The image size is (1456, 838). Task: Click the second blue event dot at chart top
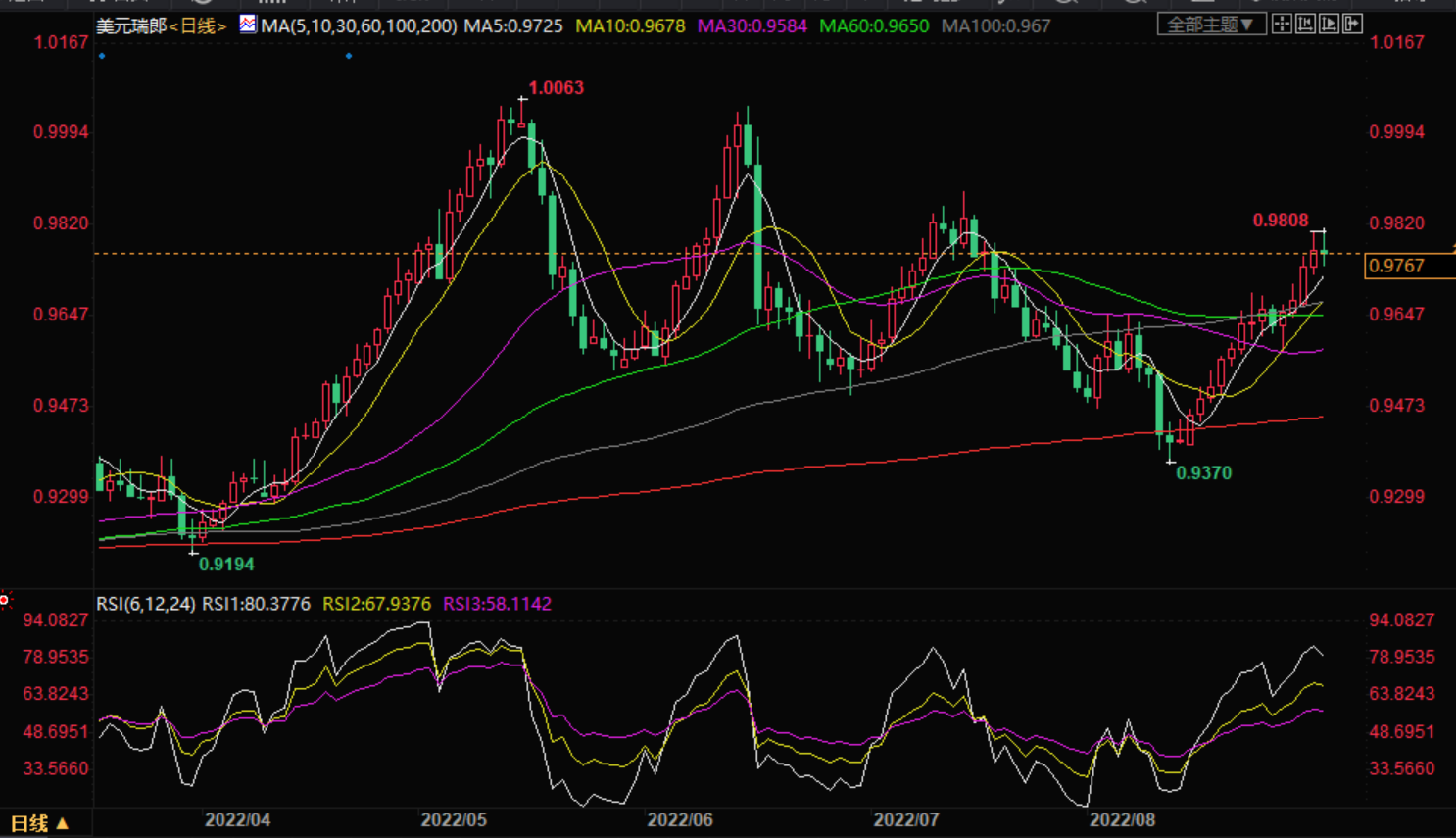click(x=349, y=56)
